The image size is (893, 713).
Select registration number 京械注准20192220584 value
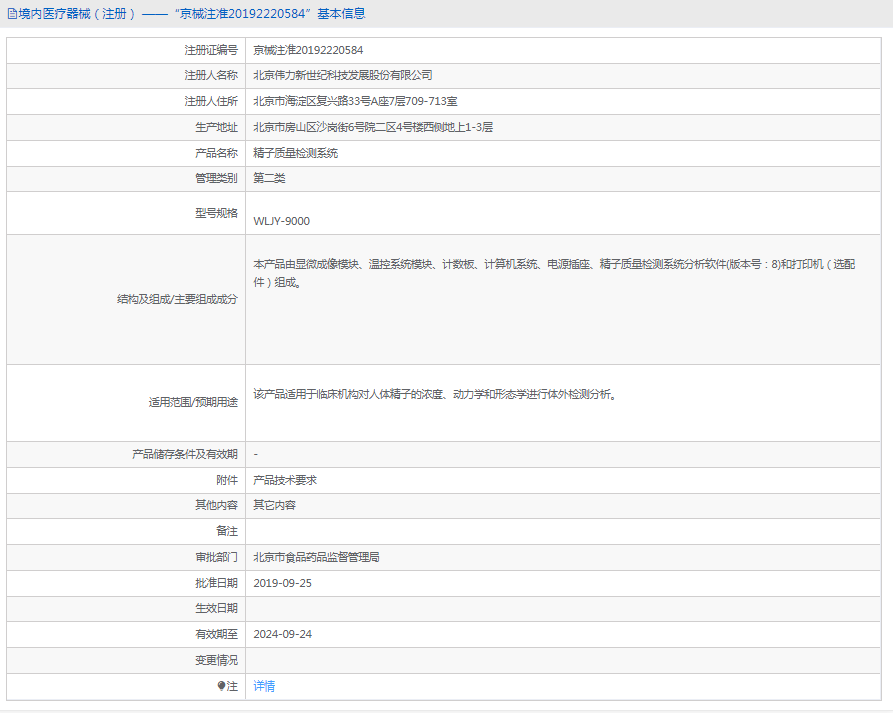click(308, 50)
